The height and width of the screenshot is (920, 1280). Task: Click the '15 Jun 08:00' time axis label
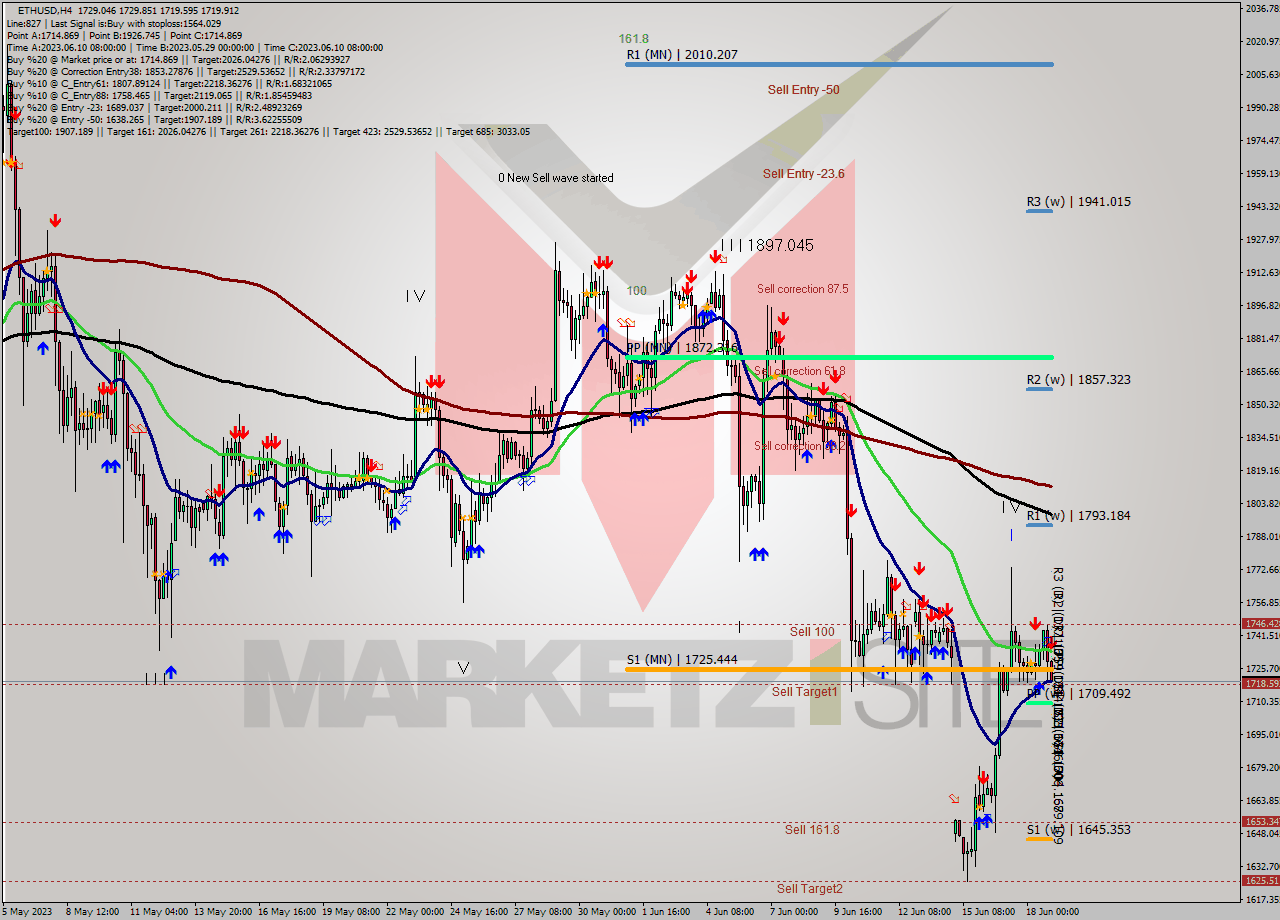[990, 912]
